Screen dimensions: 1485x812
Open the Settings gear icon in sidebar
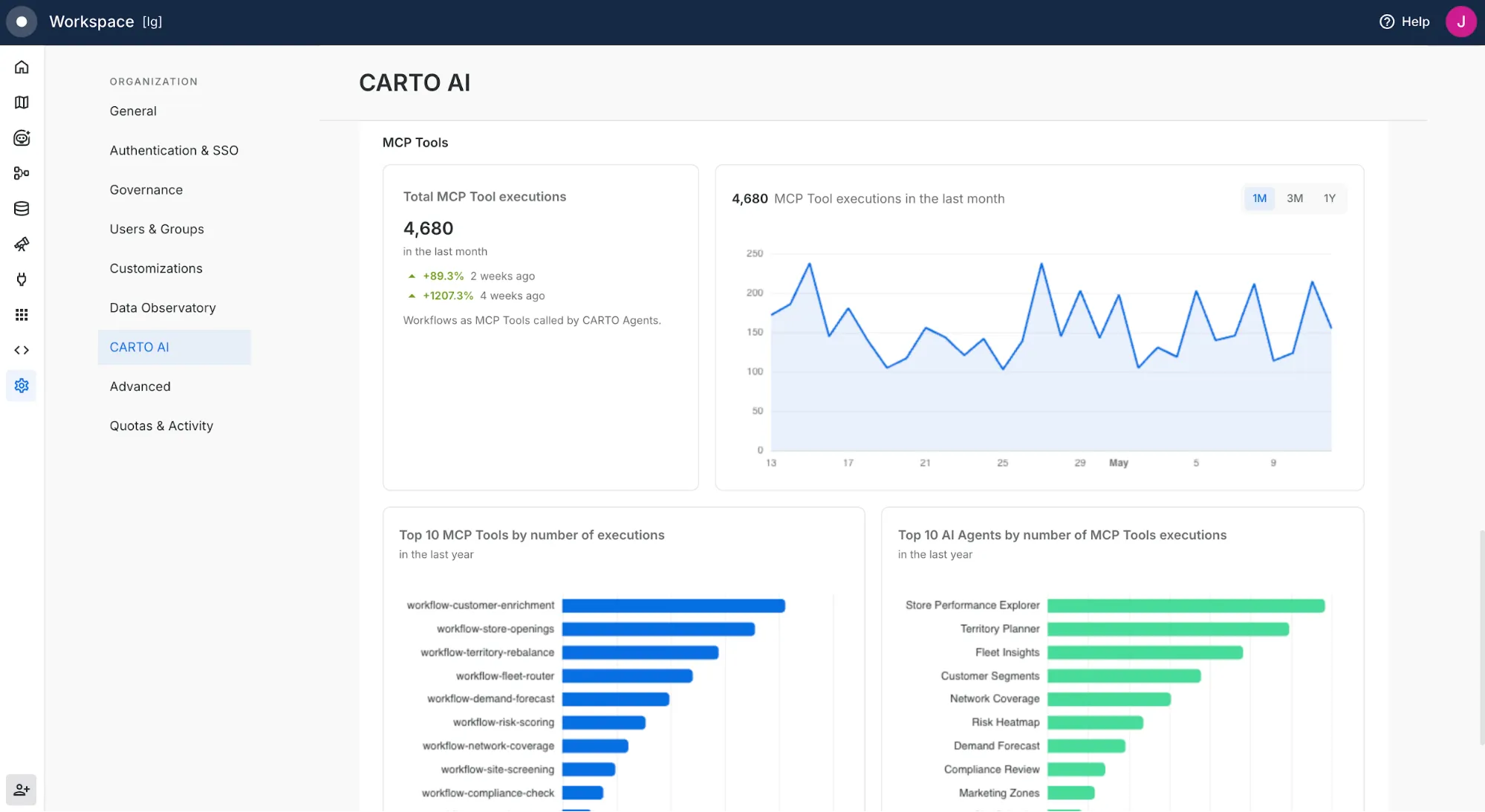point(22,386)
